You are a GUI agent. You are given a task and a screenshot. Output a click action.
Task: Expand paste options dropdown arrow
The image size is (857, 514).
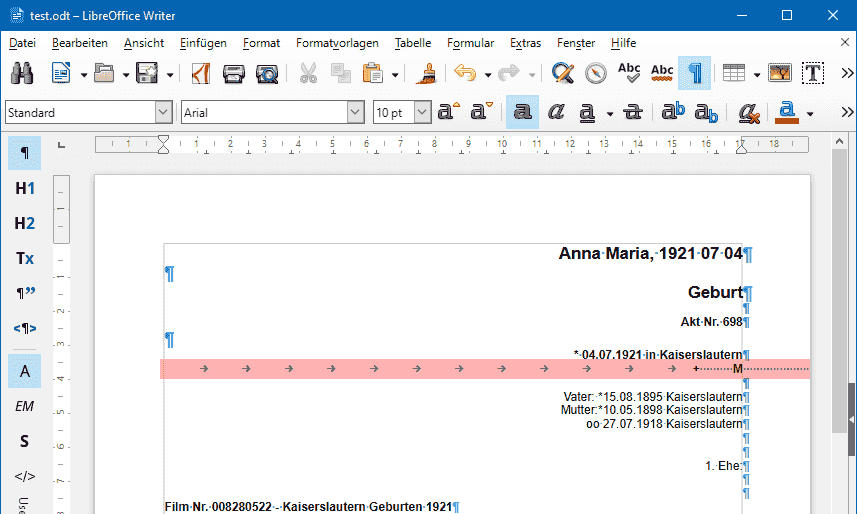[395, 75]
